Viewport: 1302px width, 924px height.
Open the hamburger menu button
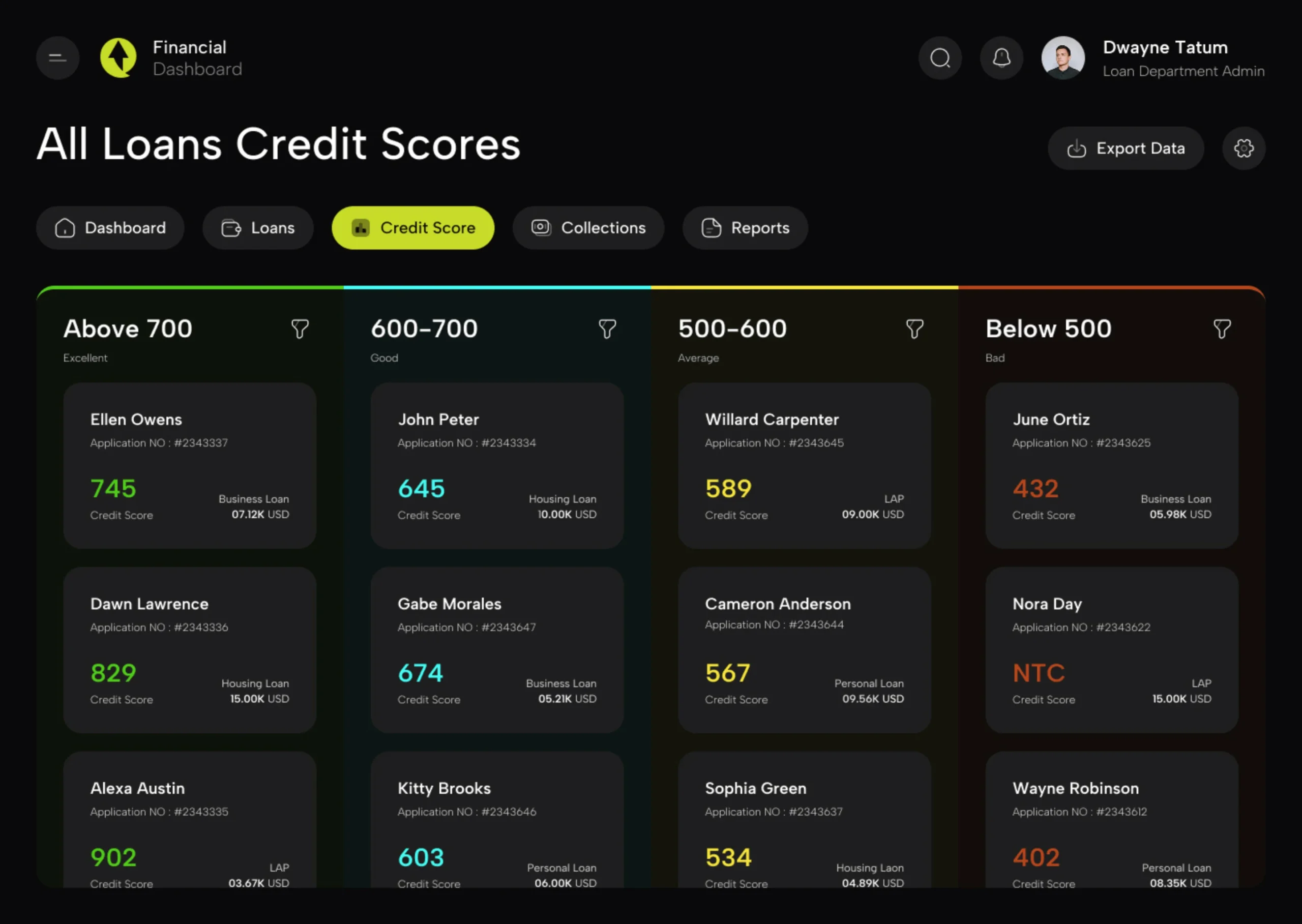pos(57,58)
